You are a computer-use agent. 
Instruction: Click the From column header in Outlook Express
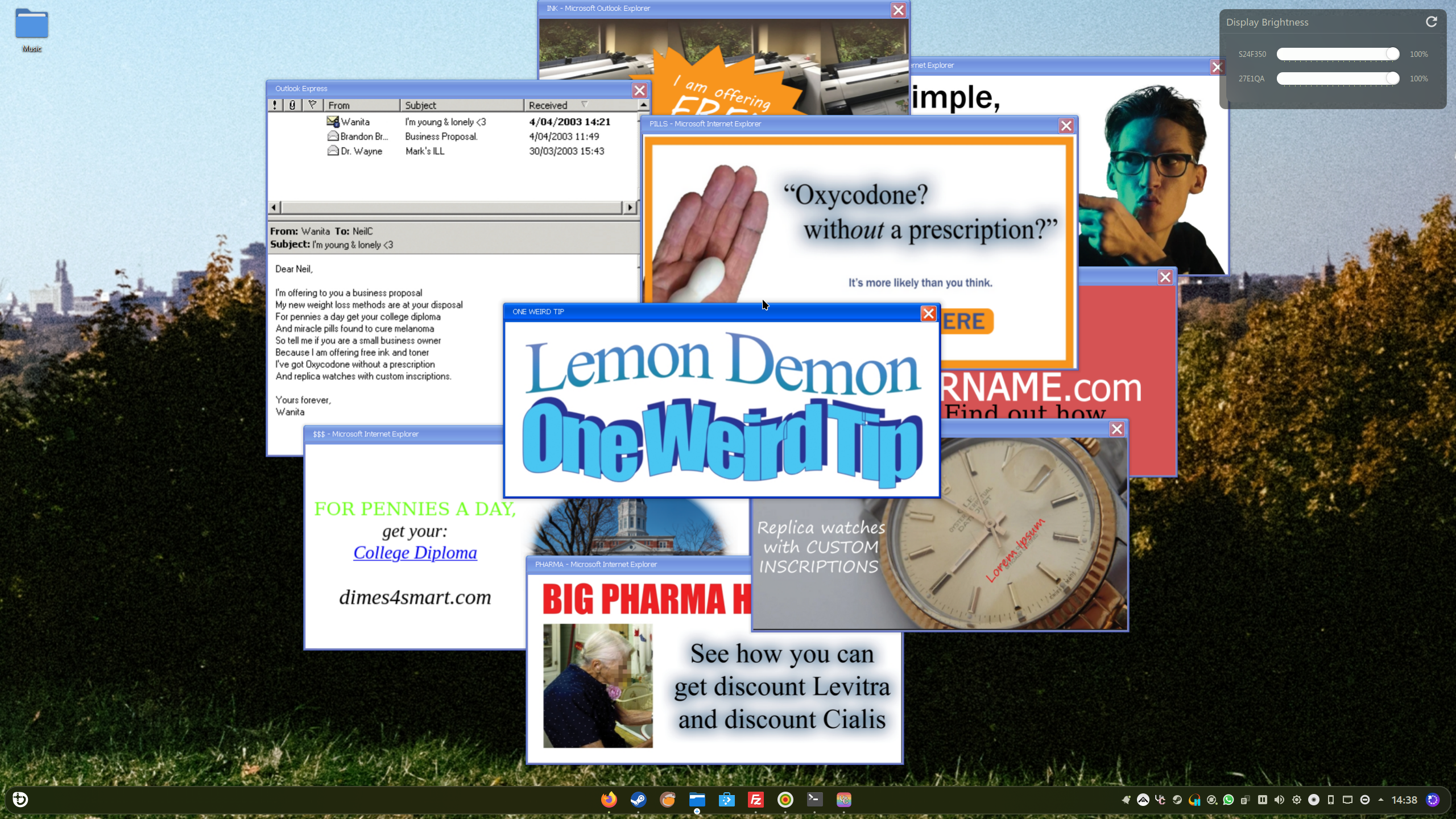pos(339,105)
